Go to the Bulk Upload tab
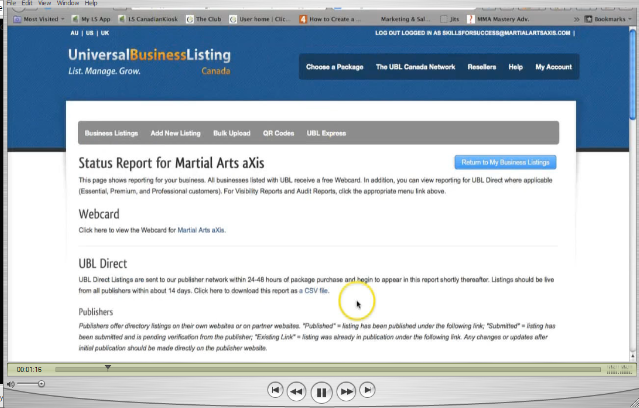This screenshot has width=639, height=408. tap(232, 133)
